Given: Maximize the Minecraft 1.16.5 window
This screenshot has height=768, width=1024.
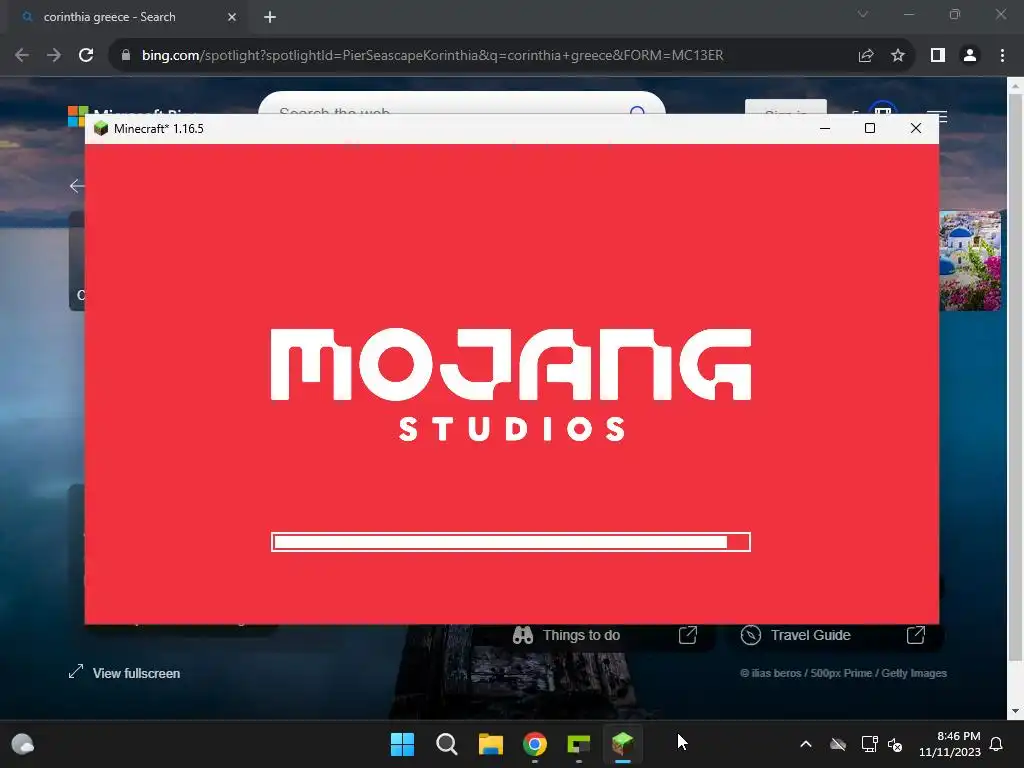Looking at the screenshot, I should point(870,129).
